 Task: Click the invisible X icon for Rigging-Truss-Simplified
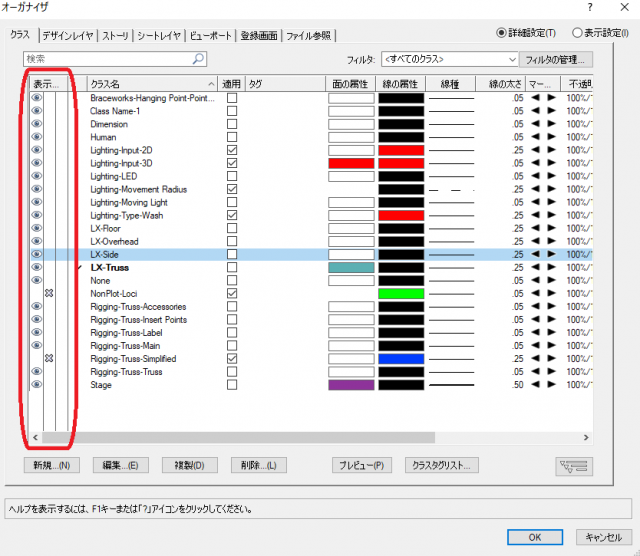click(48, 358)
